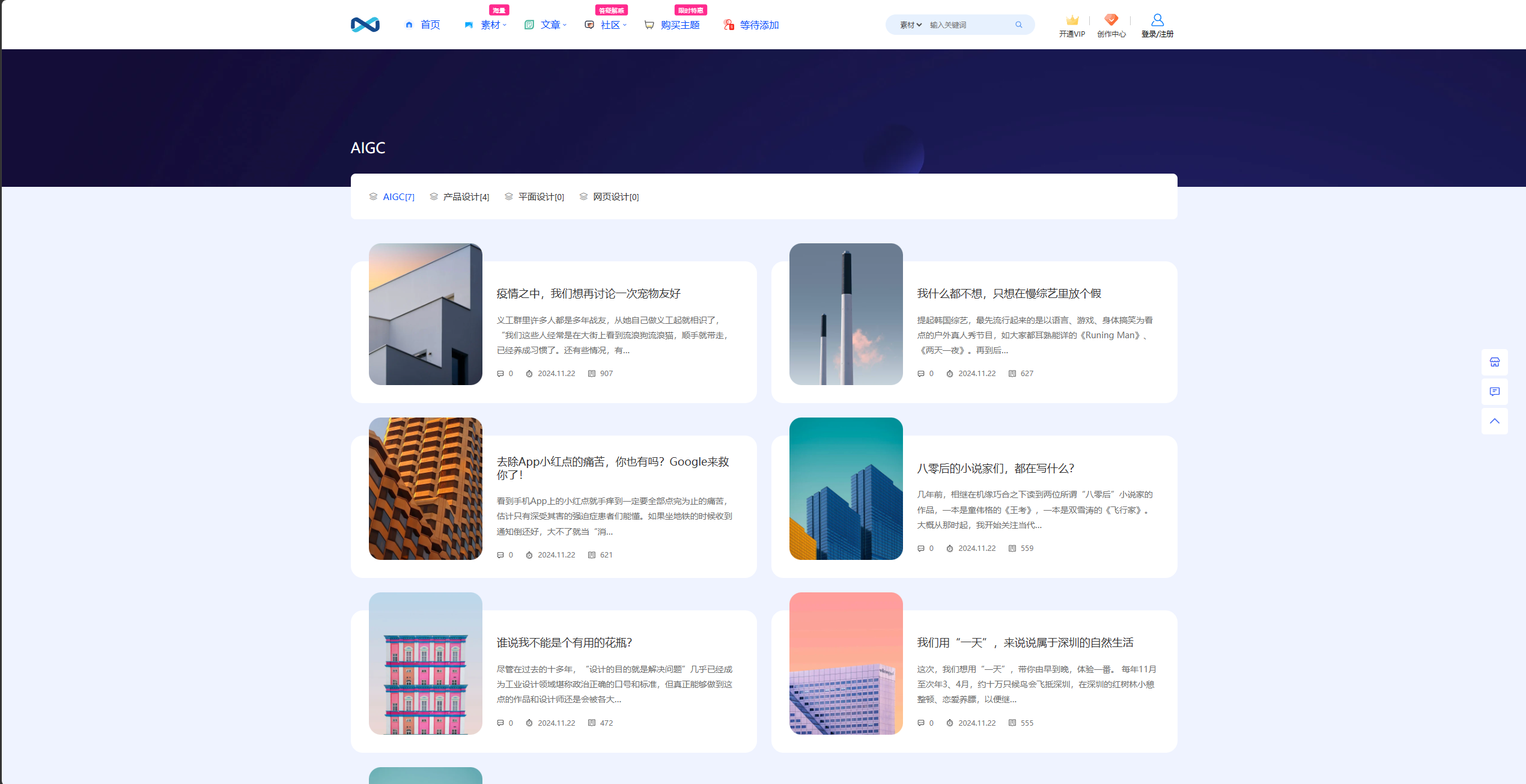Expand the 素材 dropdown menu
The width and height of the screenshot is (1526, 784).
[x=485, y=25]
